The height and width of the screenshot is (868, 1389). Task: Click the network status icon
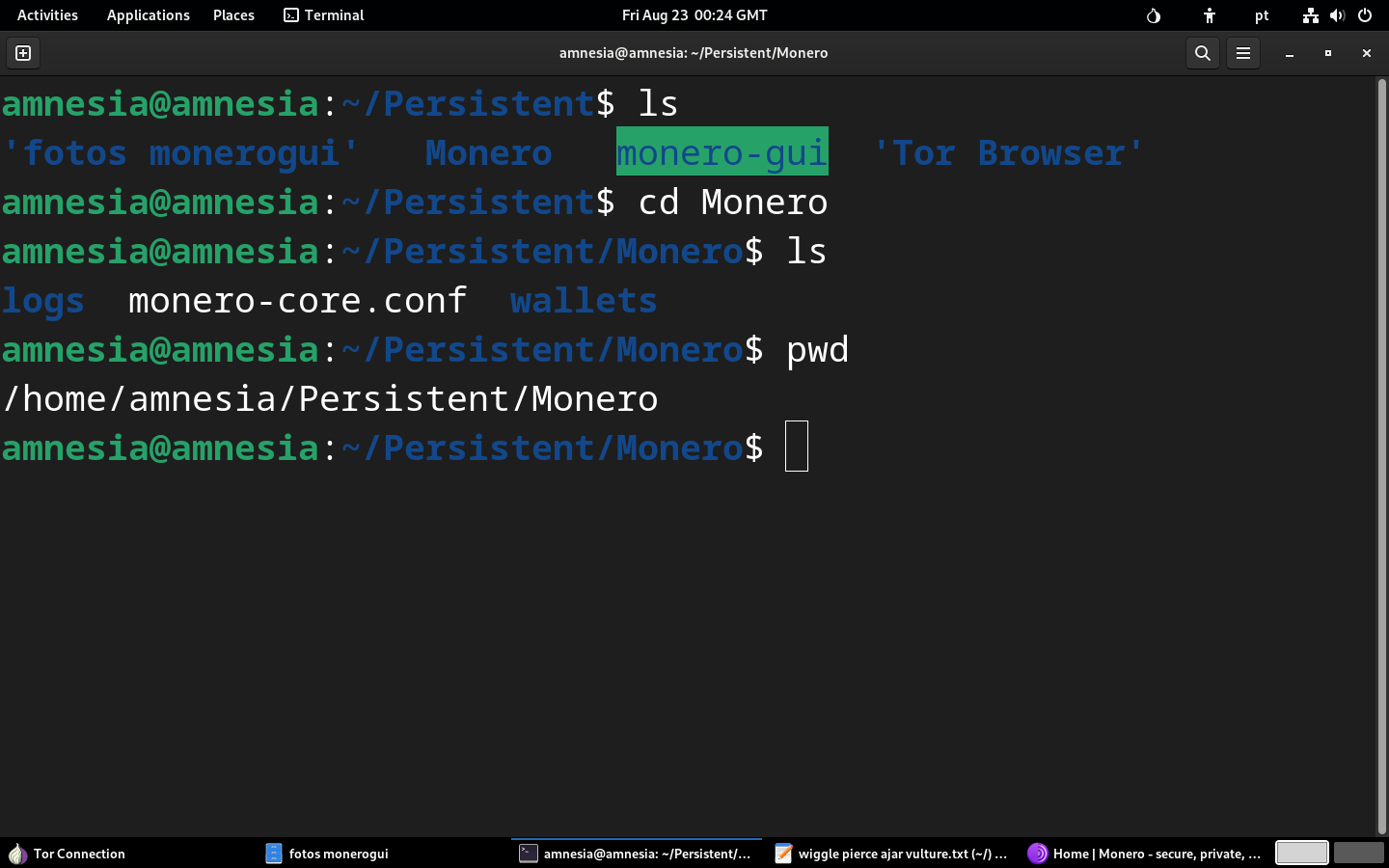tap(1310, 15)
